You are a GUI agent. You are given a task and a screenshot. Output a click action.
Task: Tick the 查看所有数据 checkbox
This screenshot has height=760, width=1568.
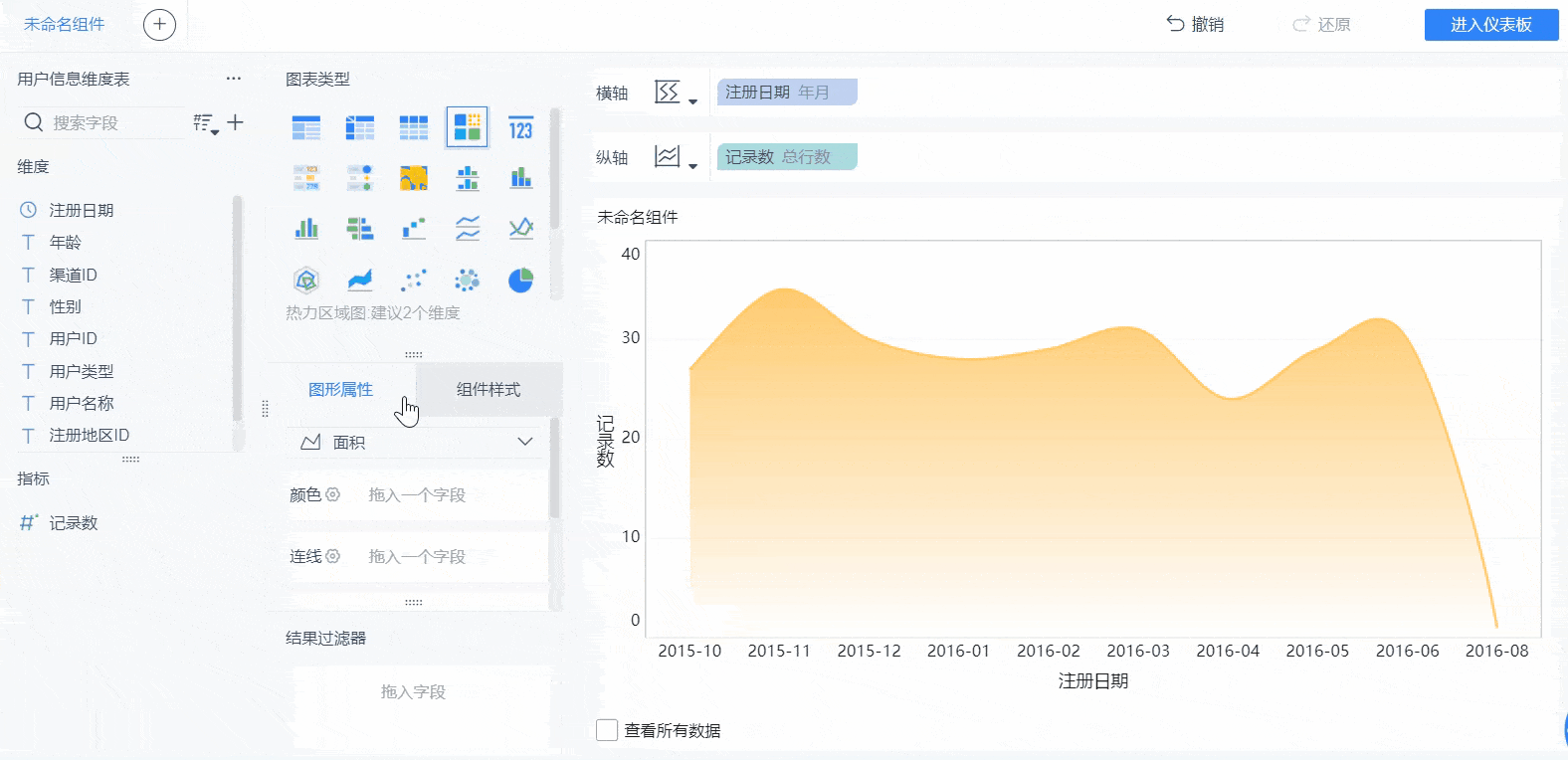607,730
